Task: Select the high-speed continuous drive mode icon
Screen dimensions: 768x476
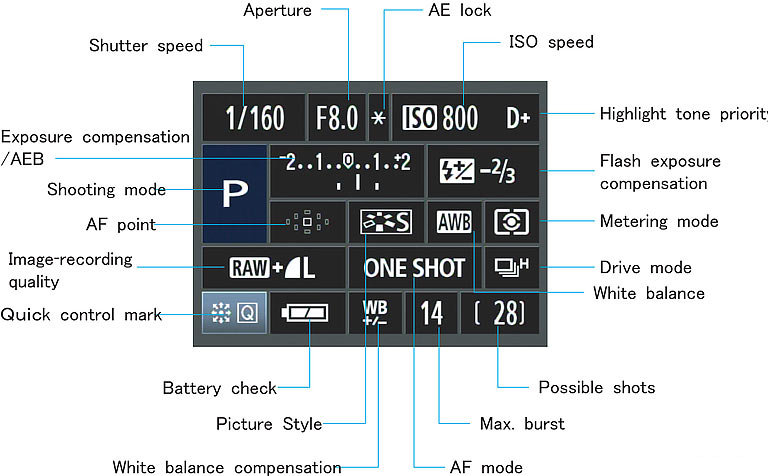Action: (511, 267)
